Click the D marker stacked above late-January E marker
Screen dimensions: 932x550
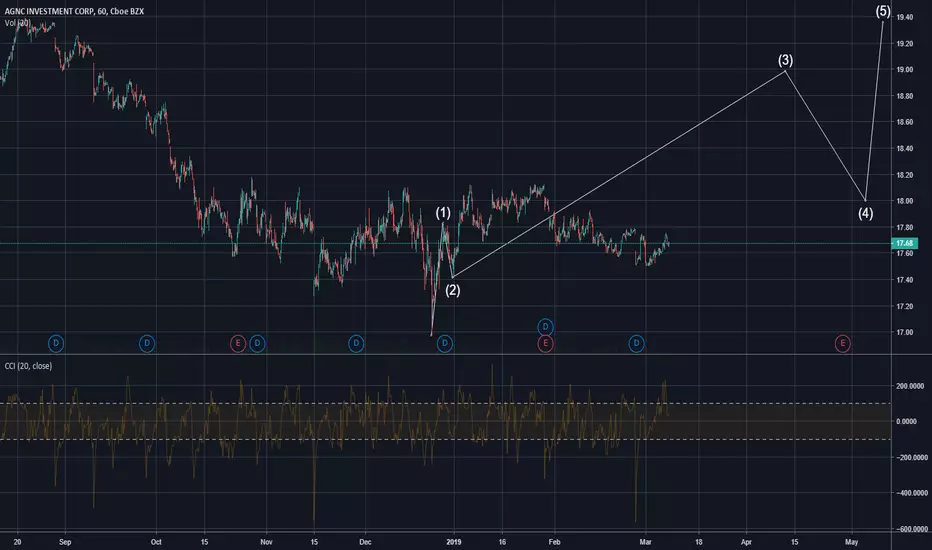click(545, 326)
